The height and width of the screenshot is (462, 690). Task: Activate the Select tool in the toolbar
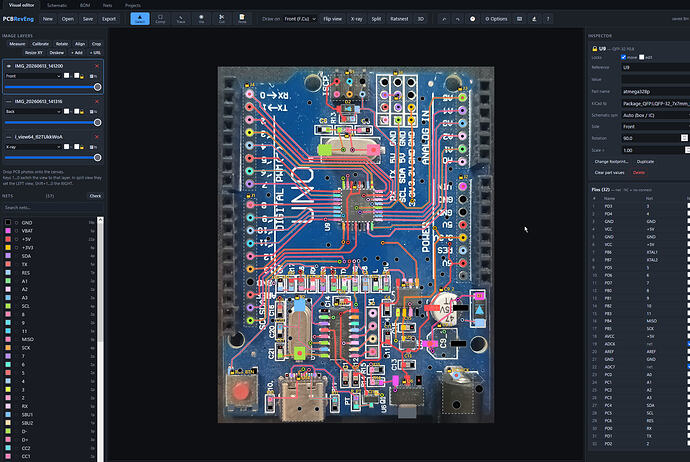140,18
